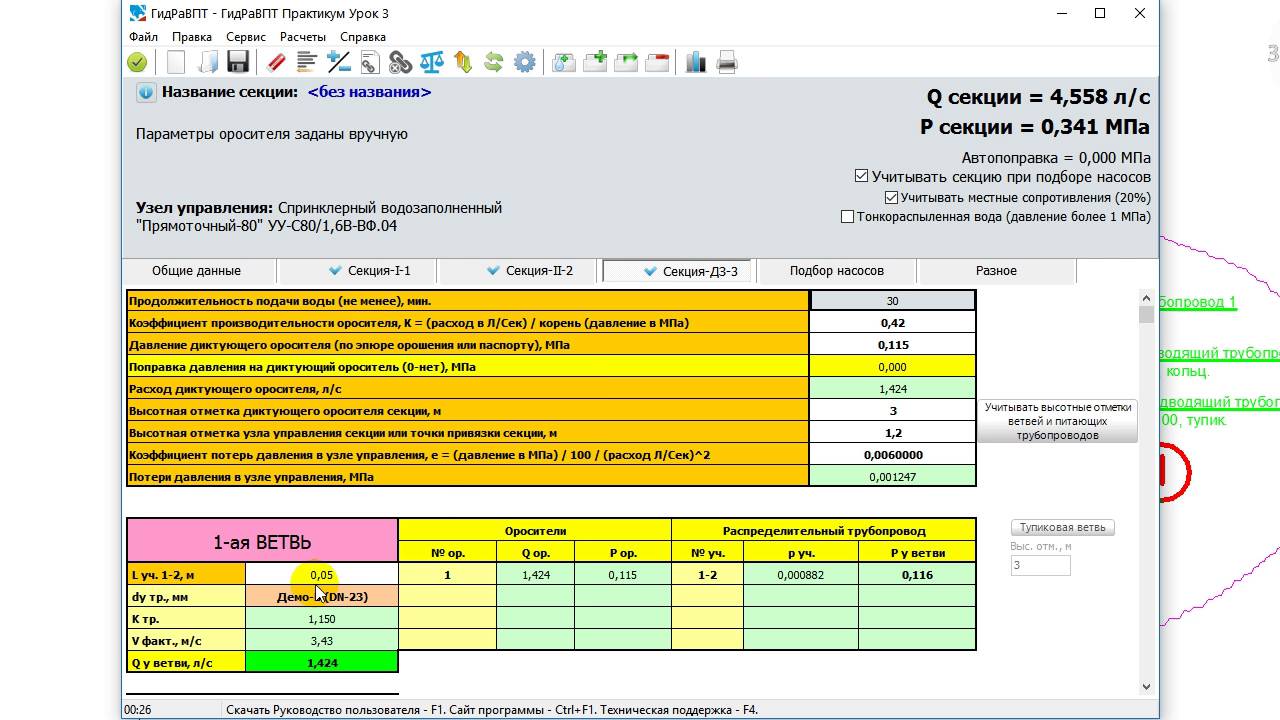Open the bar chart toolbar icon

click(696, 62)
